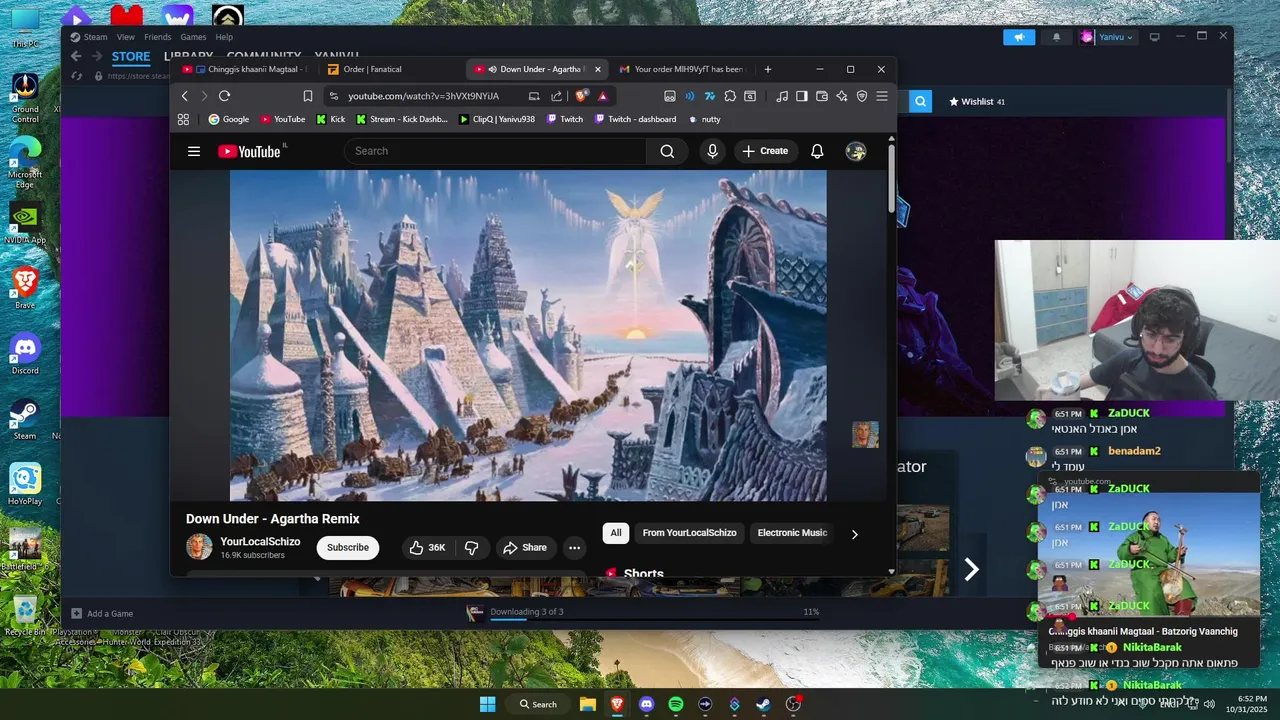Open Brave media playlist music icon
This screenshot has height=720, width=1280.
[x=782, y=96]
